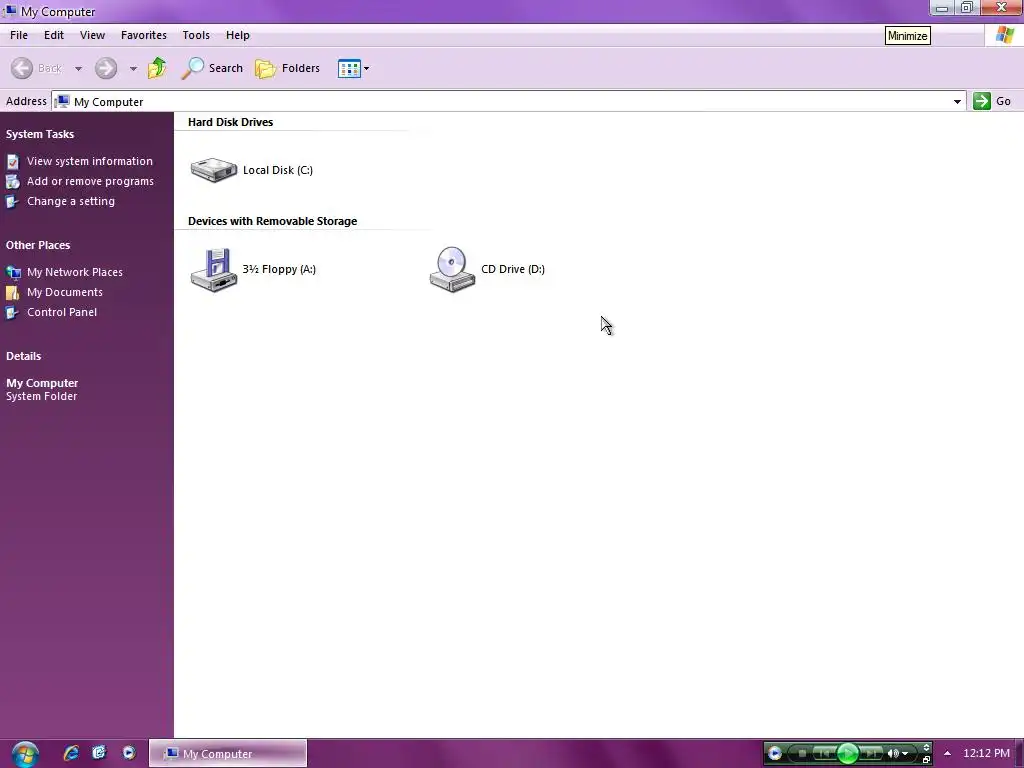
Task: Click the 3½ Floppy (A:) label
Action: pos(279,269)
